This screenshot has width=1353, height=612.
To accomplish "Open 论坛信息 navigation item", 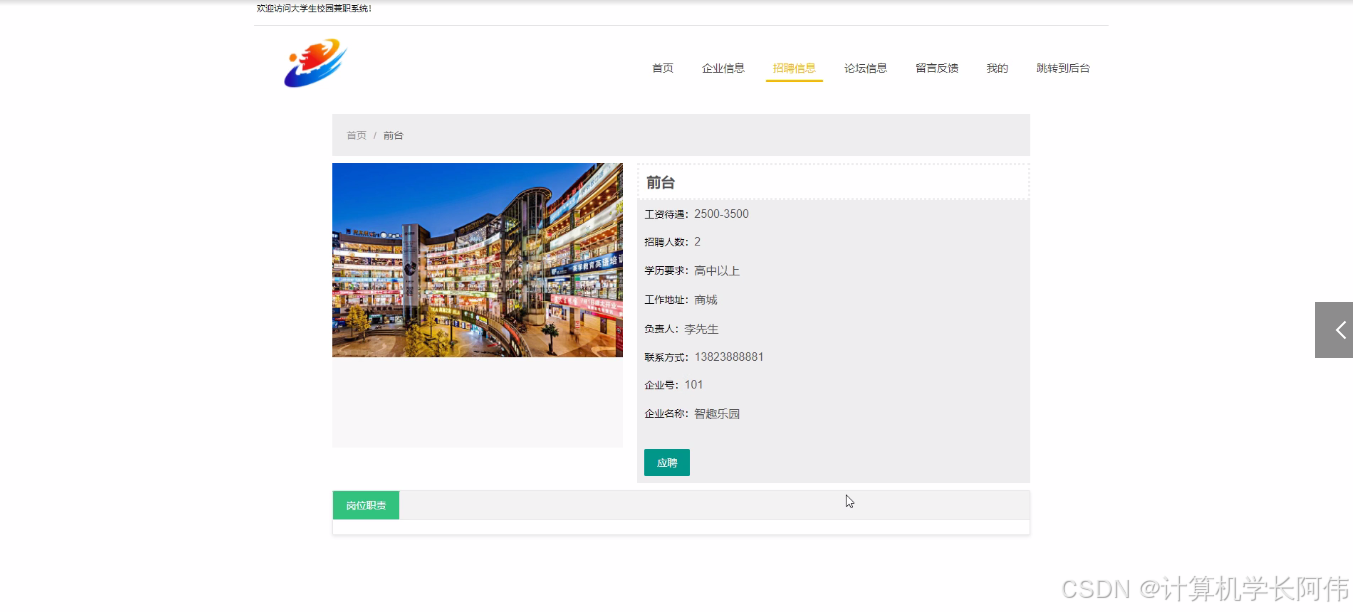I will pos(865,68).
